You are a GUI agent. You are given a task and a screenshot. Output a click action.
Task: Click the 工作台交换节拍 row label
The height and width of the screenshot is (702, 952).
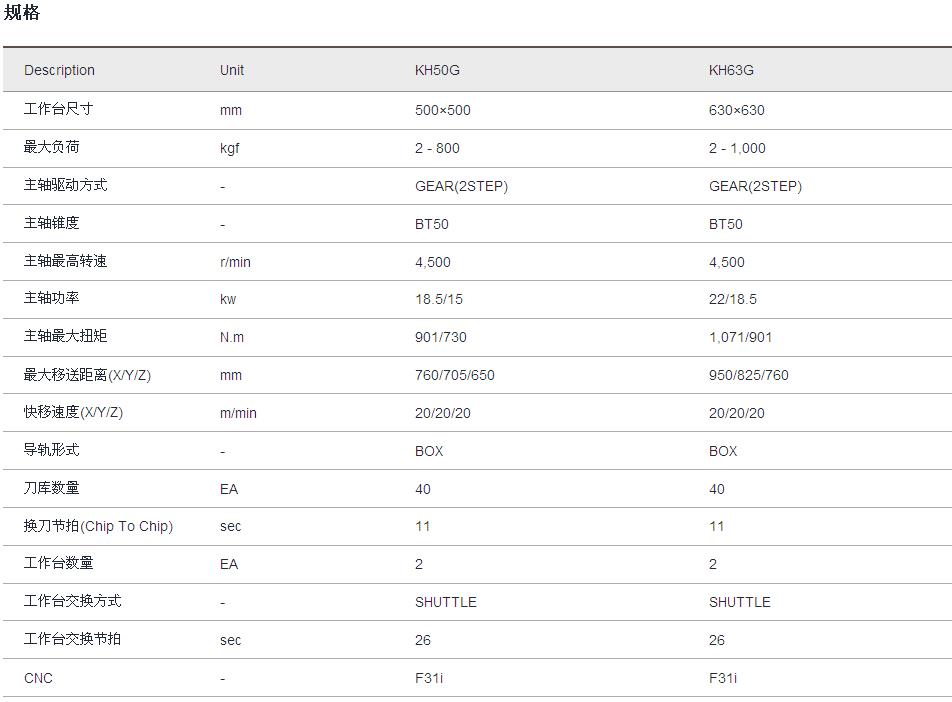click(x=72, y=639)
